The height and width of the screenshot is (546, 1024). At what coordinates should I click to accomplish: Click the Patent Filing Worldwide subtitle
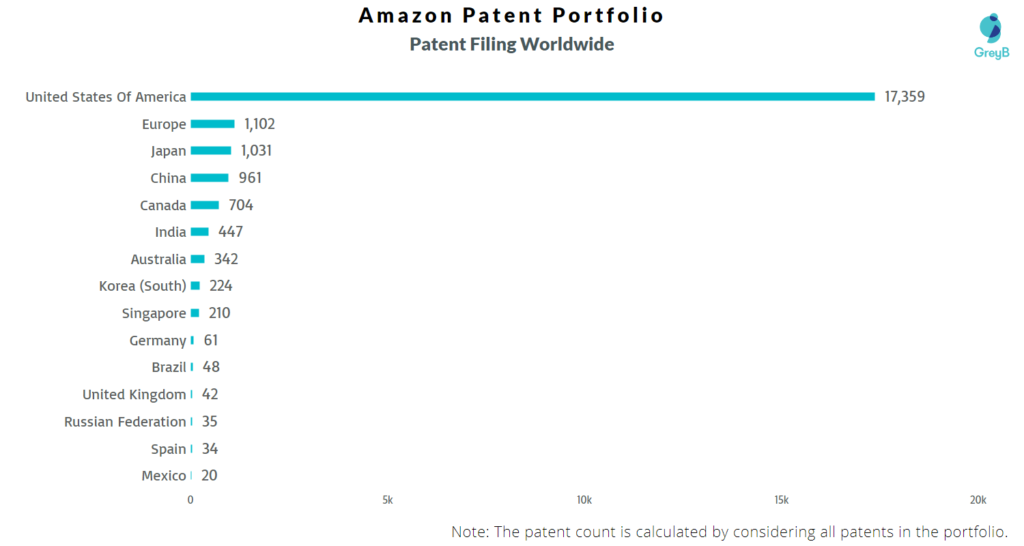[511, 44]
